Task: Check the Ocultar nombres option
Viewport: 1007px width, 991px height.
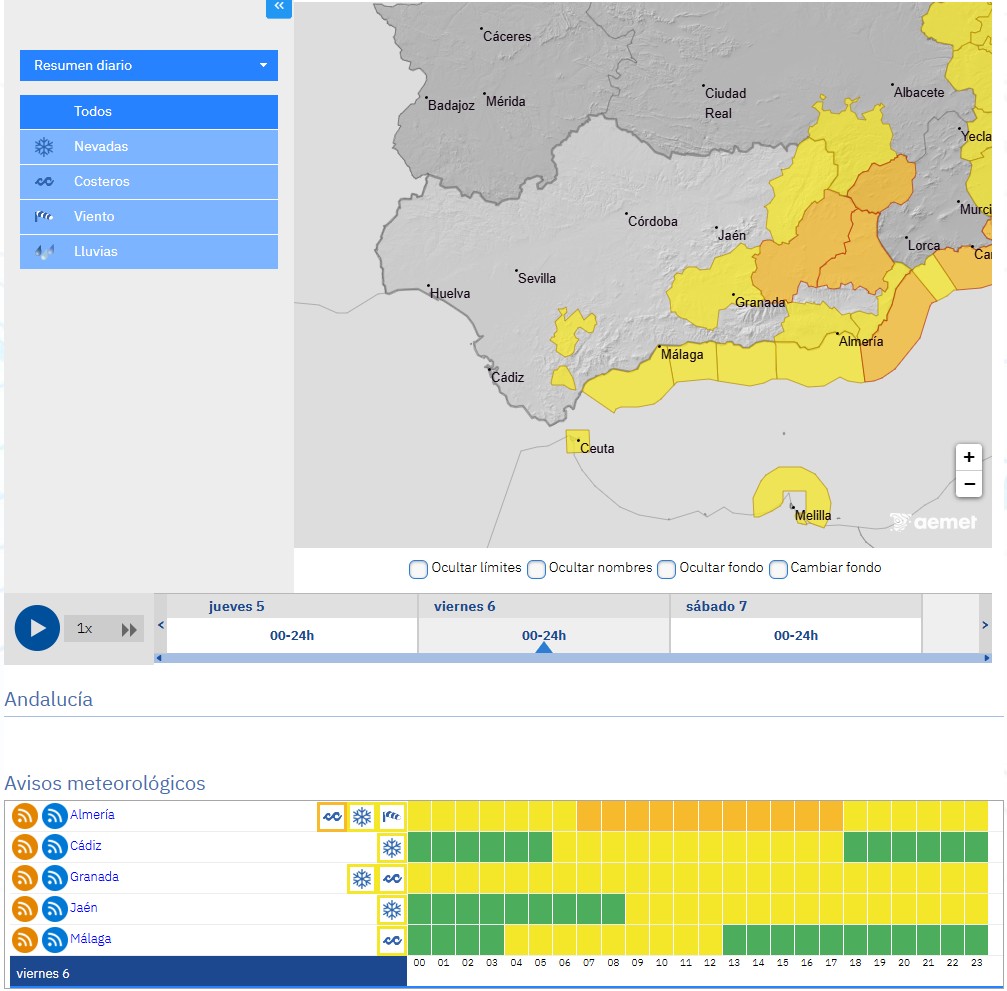Action: coord(536,569)
